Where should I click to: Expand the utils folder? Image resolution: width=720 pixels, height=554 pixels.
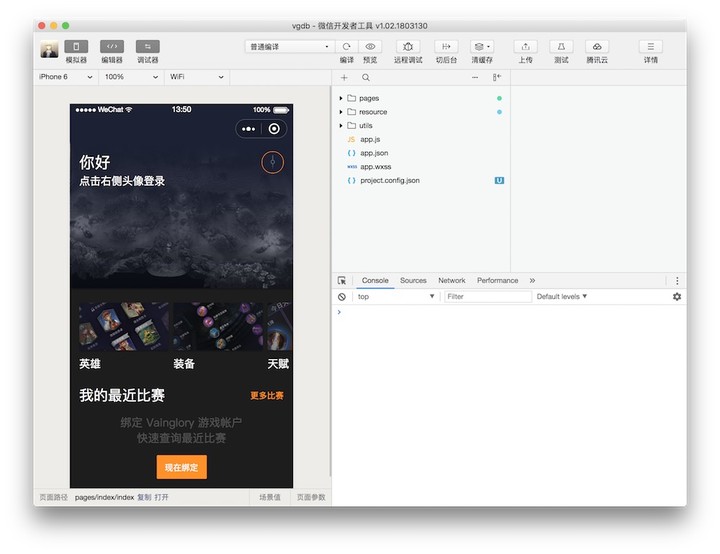(341, 126)
